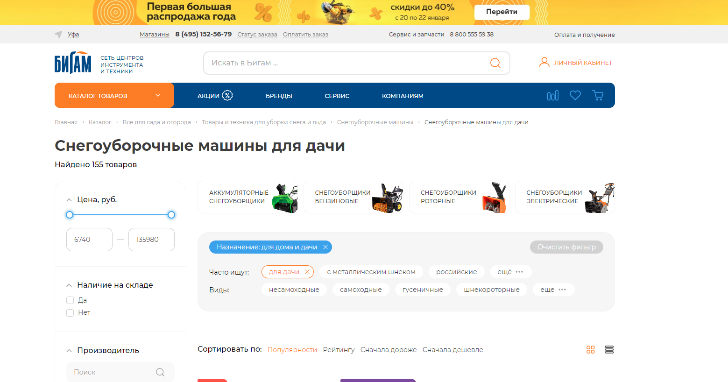
Task: Switch to grid view layout icon
Action: point(591,350)
